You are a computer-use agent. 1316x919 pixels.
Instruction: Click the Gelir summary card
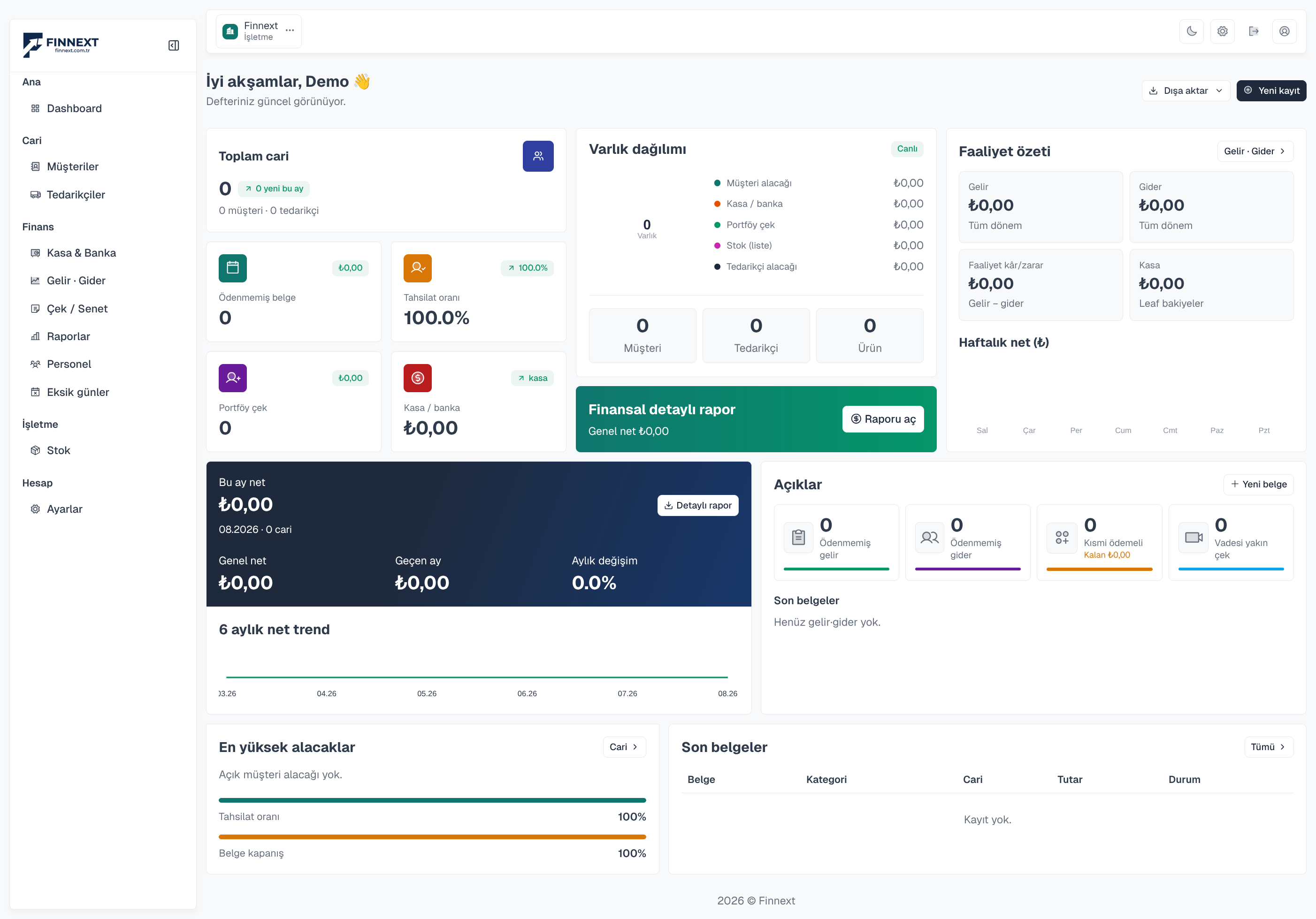click(x=1041, y=207)
